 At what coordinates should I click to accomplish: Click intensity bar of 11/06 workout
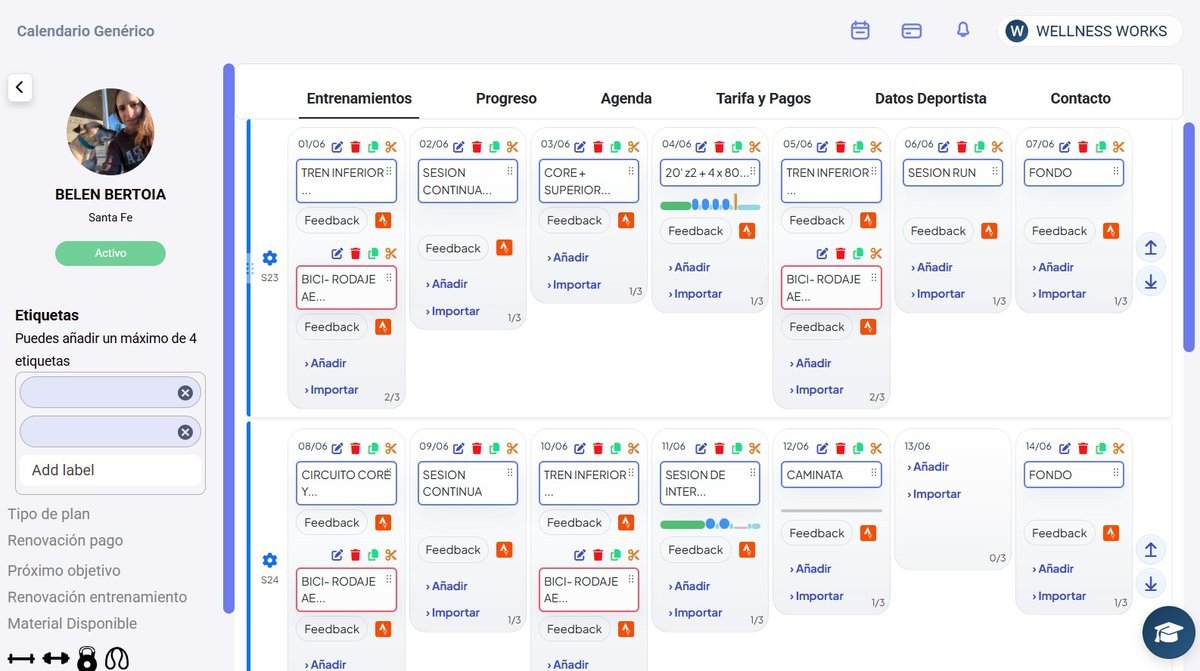click(x=710, y=524)
